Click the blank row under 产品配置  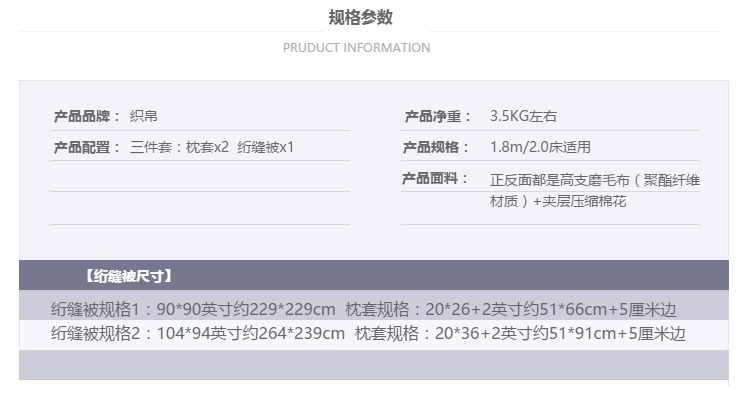coord(199,177)
